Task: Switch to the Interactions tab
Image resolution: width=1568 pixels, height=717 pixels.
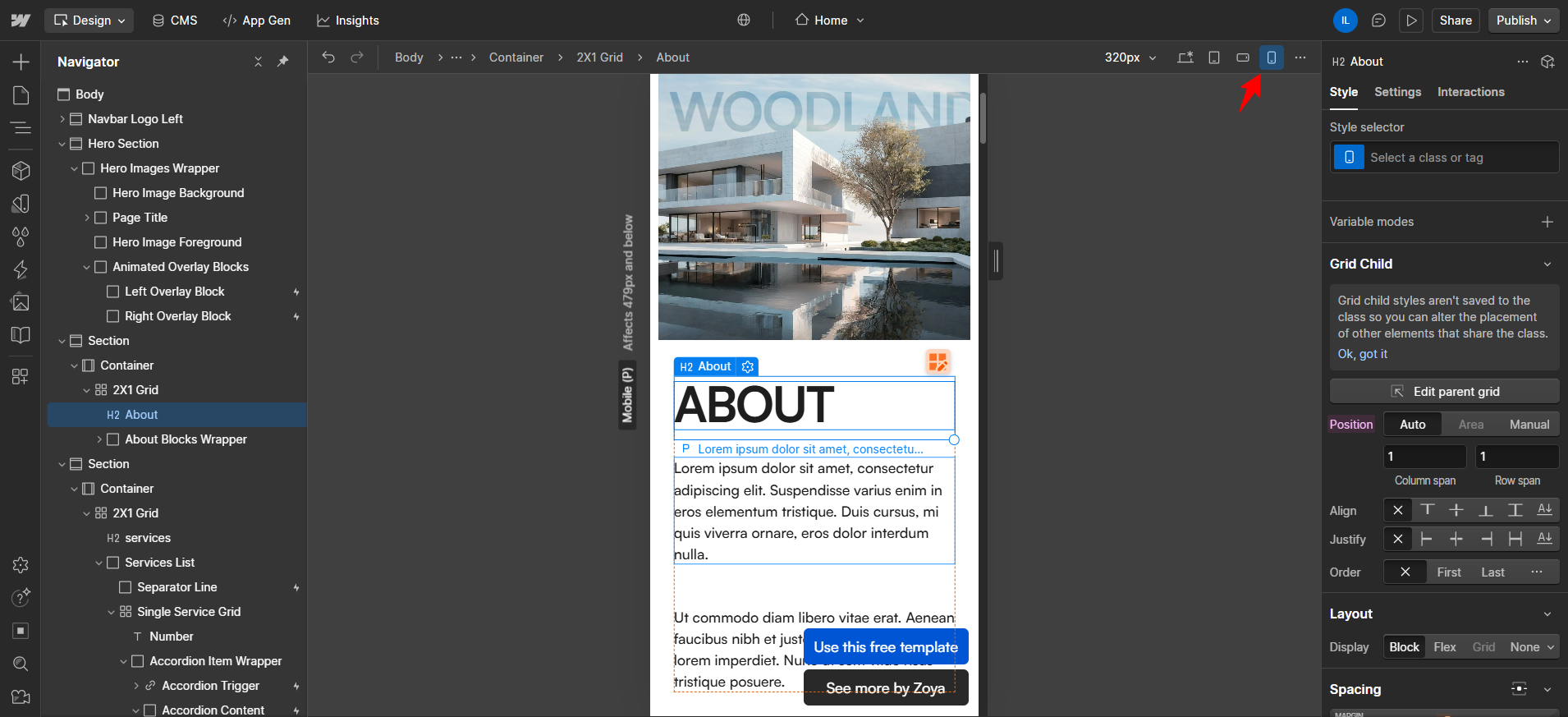Action: point(1470,92)
